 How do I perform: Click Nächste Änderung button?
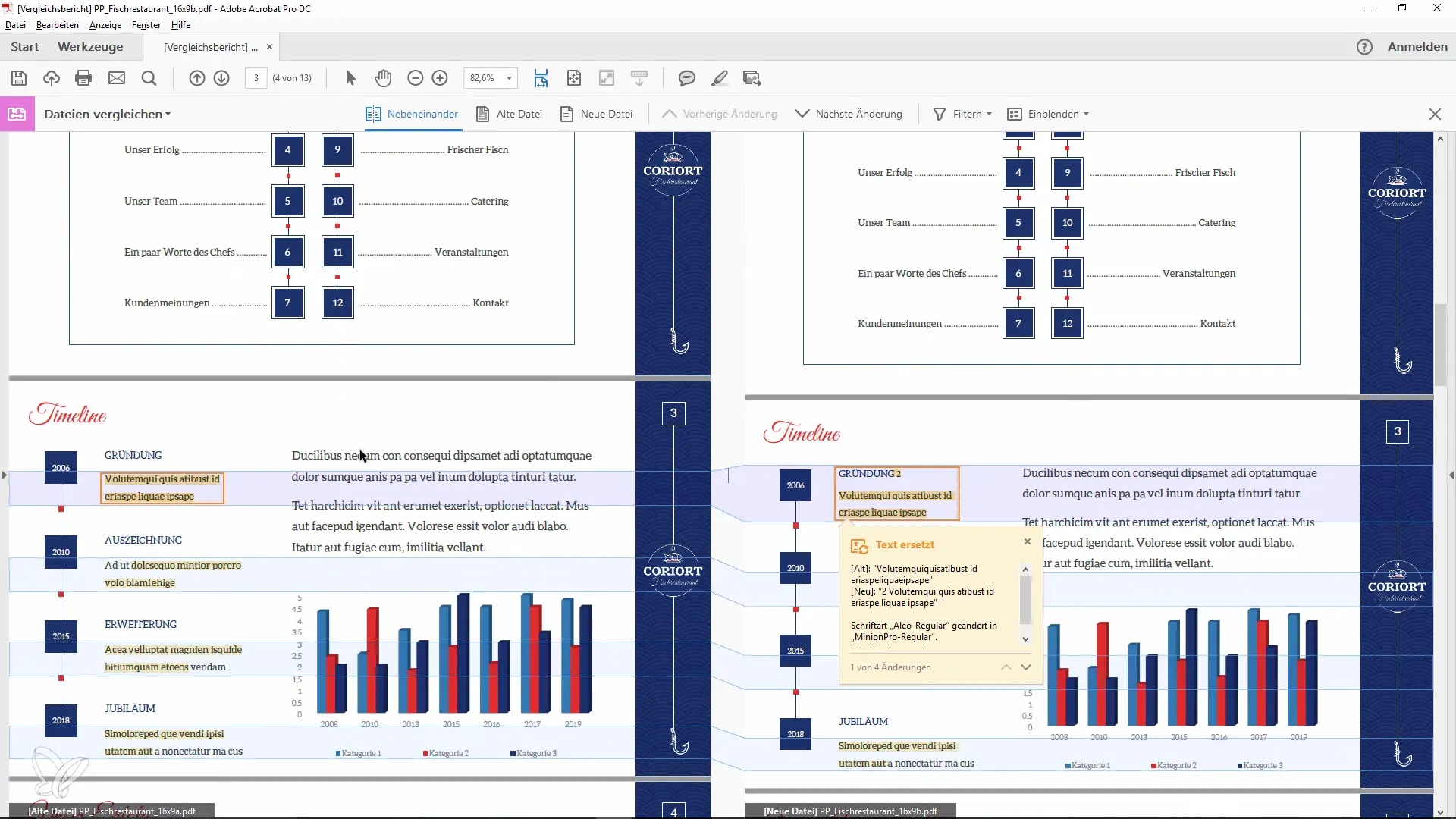[849, 115]
